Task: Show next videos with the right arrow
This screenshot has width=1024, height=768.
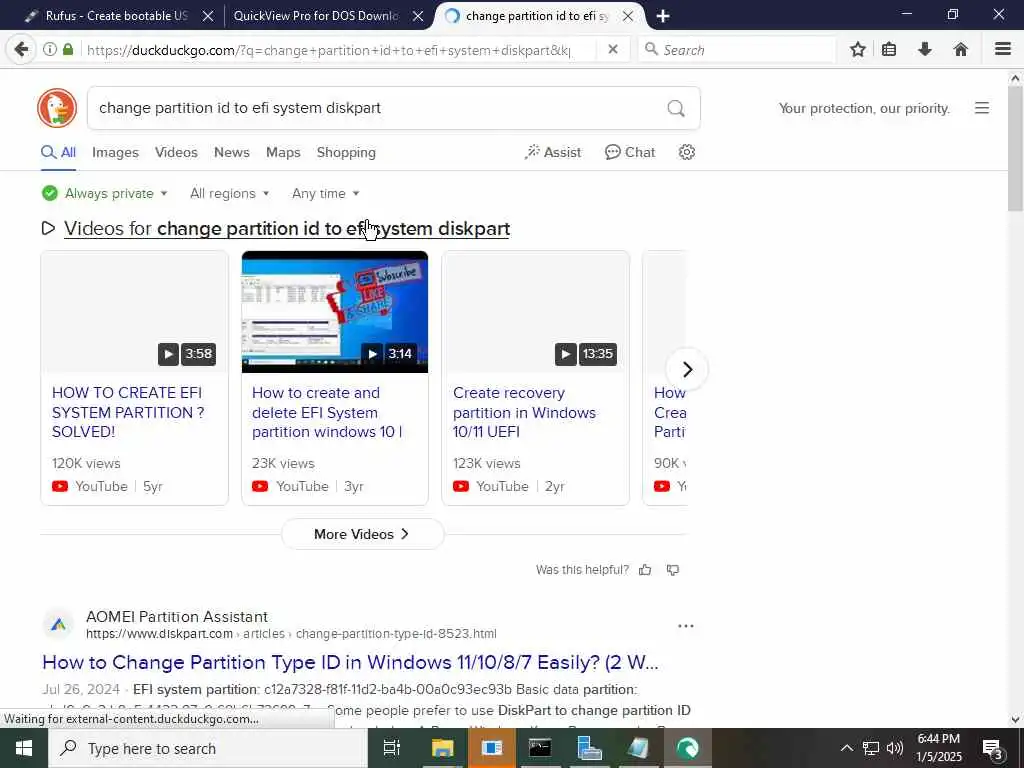Action: (x=687, y=370)
